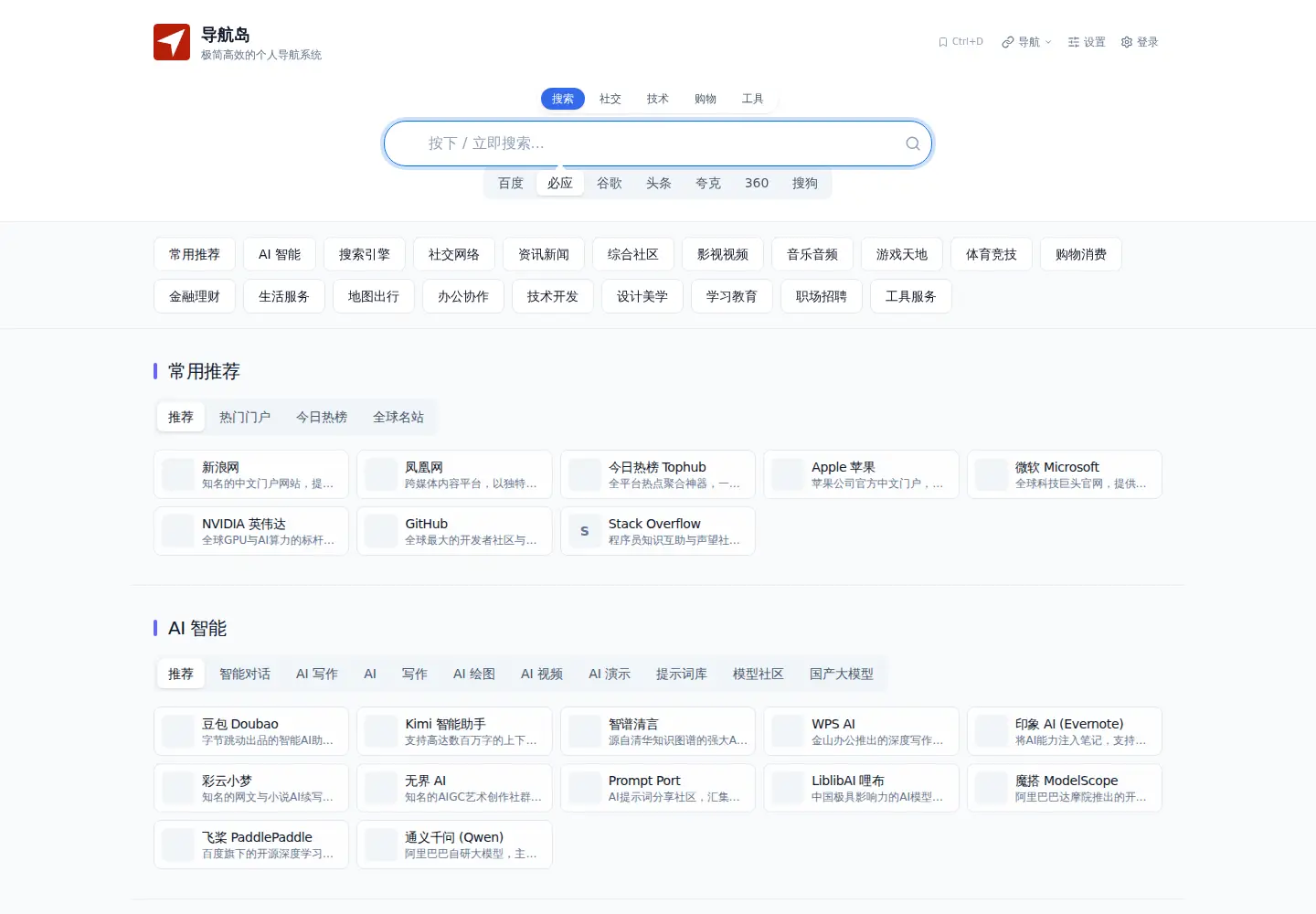1316x914 pixels.
Task: Open the 微软 Microsoft site card
Action: [1065, 474]
